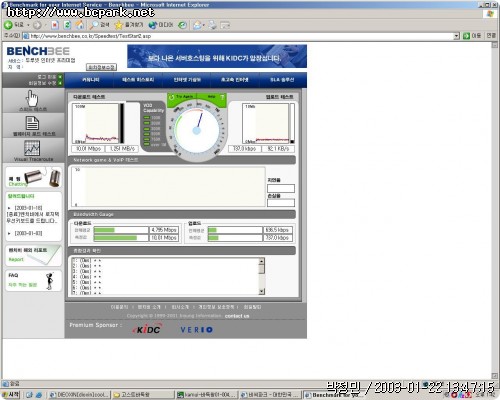Click the 737.0 kbps upload result box

pos(244,149)
